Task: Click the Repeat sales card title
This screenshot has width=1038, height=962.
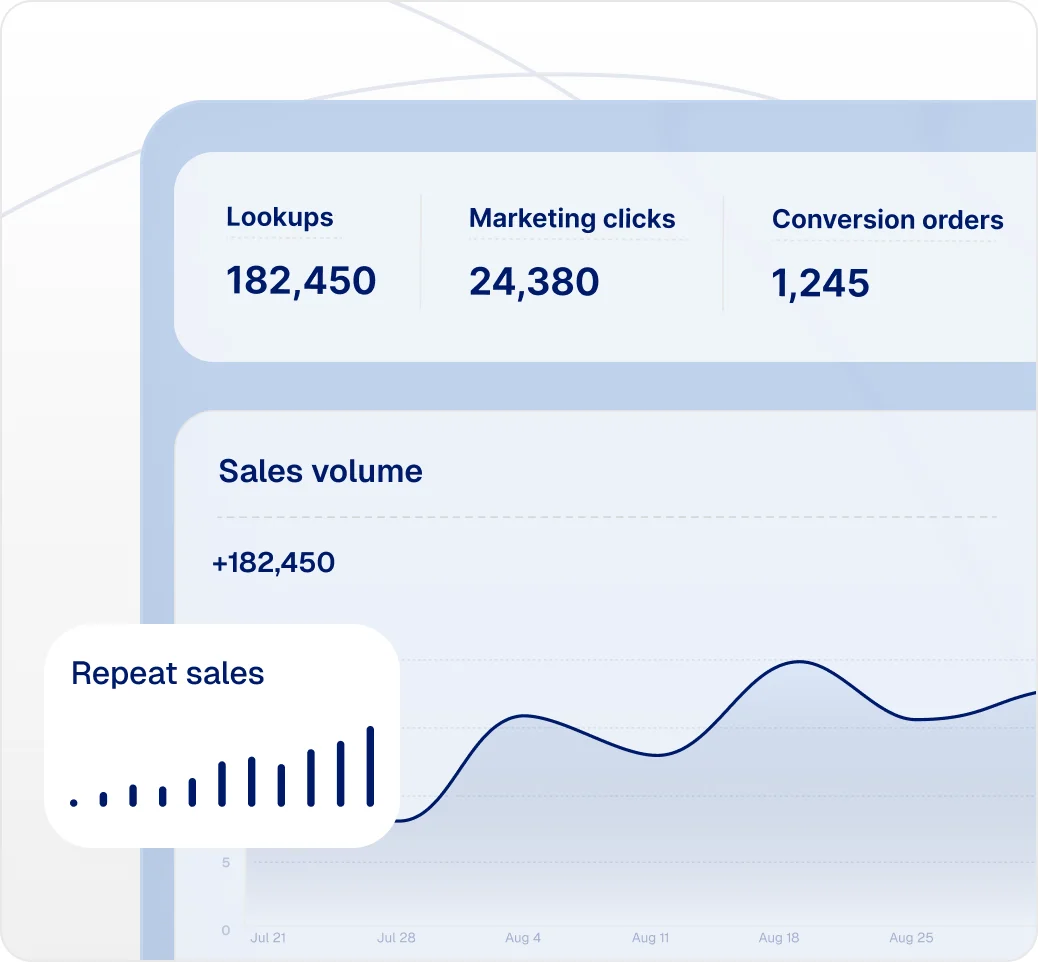Action: pyautogui.click(x=167, y=673)
